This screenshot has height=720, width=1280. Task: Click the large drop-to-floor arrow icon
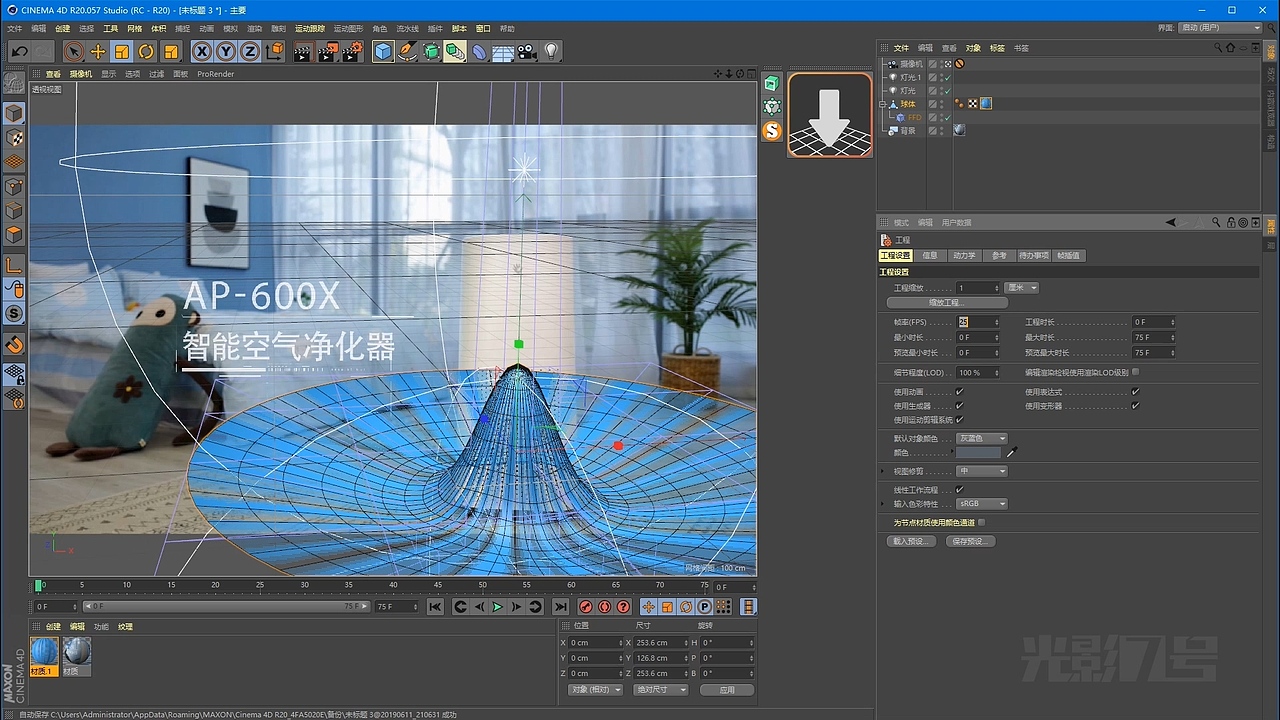tap(829, 115)
